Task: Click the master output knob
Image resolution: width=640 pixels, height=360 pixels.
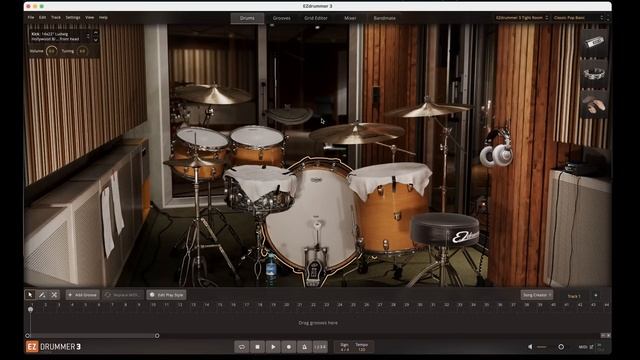Action: point(561,347)
